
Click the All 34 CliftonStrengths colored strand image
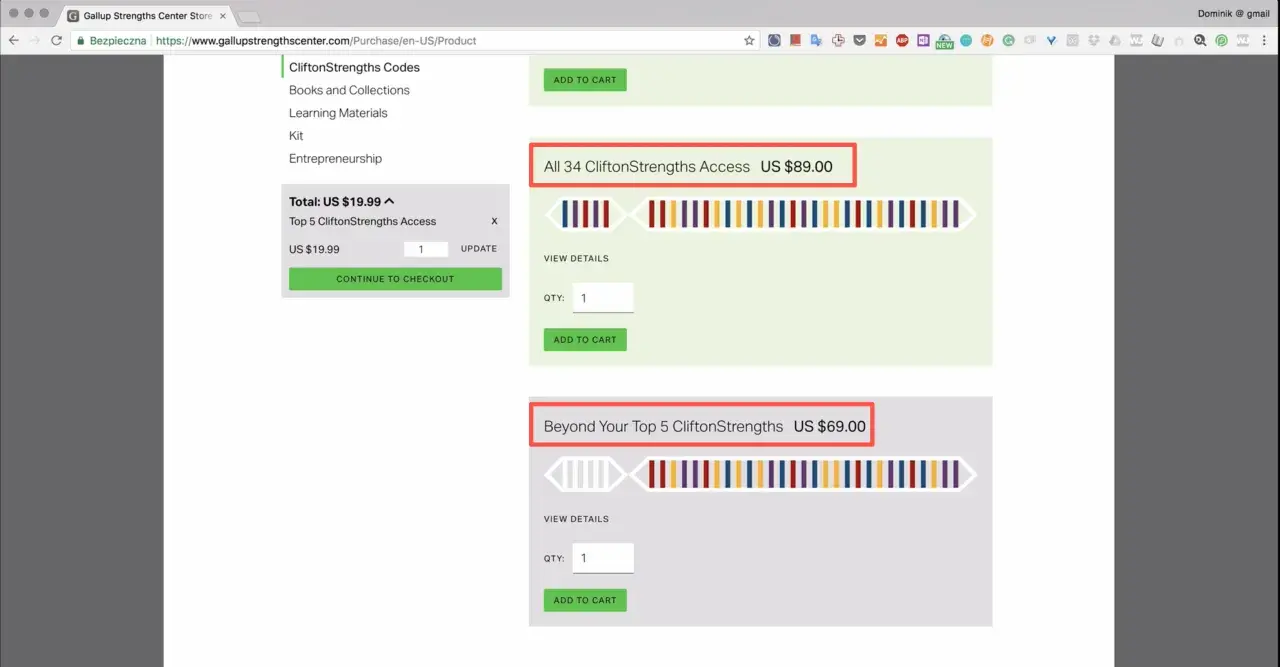pyautogui.click(x=760, y=214)
